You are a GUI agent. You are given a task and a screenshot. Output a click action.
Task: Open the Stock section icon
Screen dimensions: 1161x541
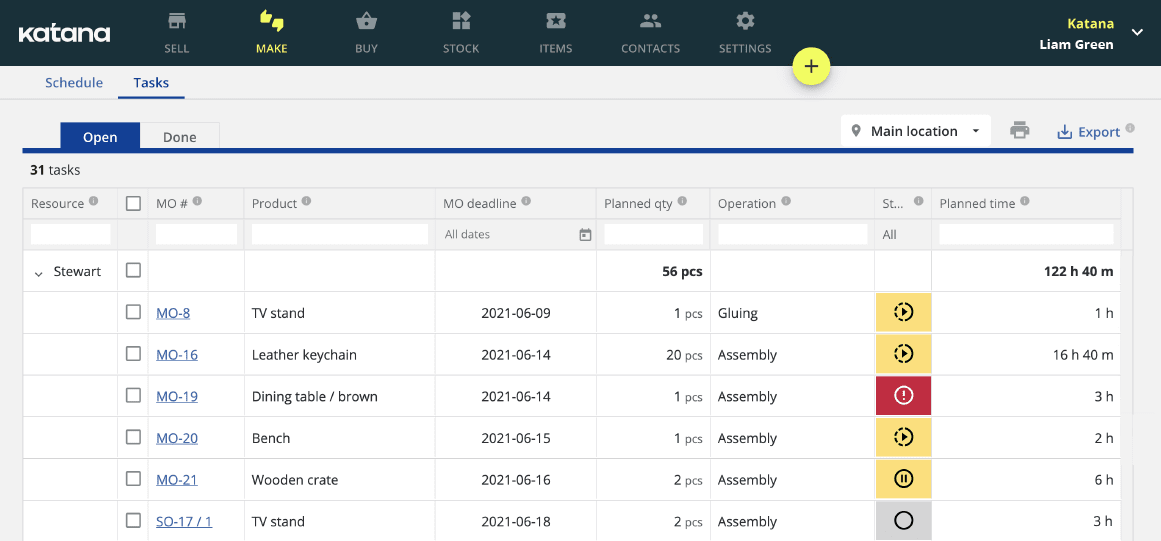pos(461,21)
